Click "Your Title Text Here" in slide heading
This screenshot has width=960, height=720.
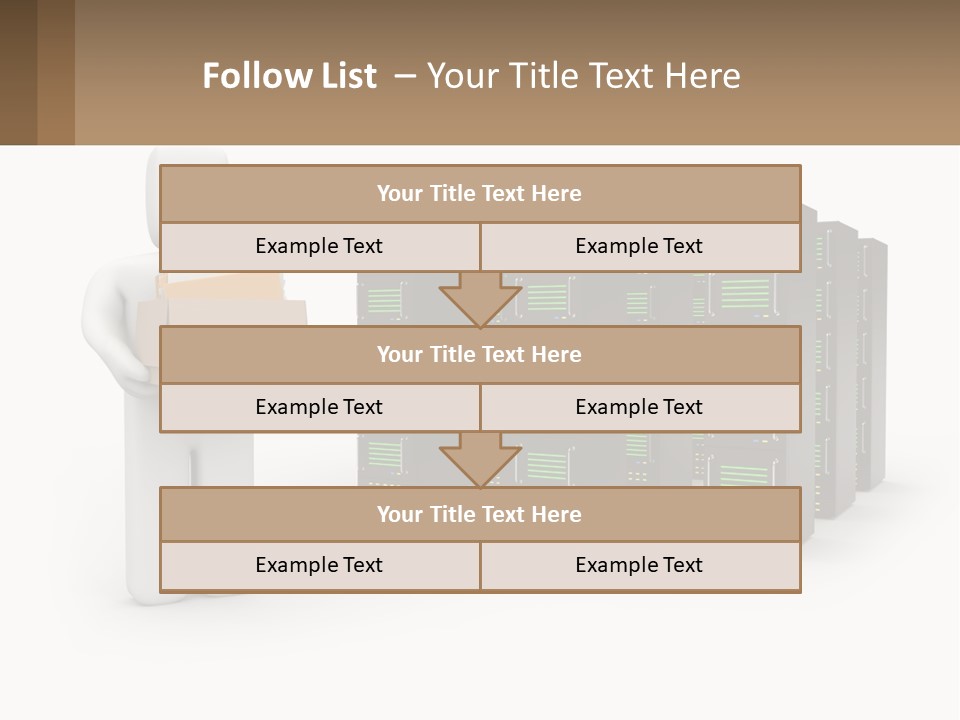(583, 76)
